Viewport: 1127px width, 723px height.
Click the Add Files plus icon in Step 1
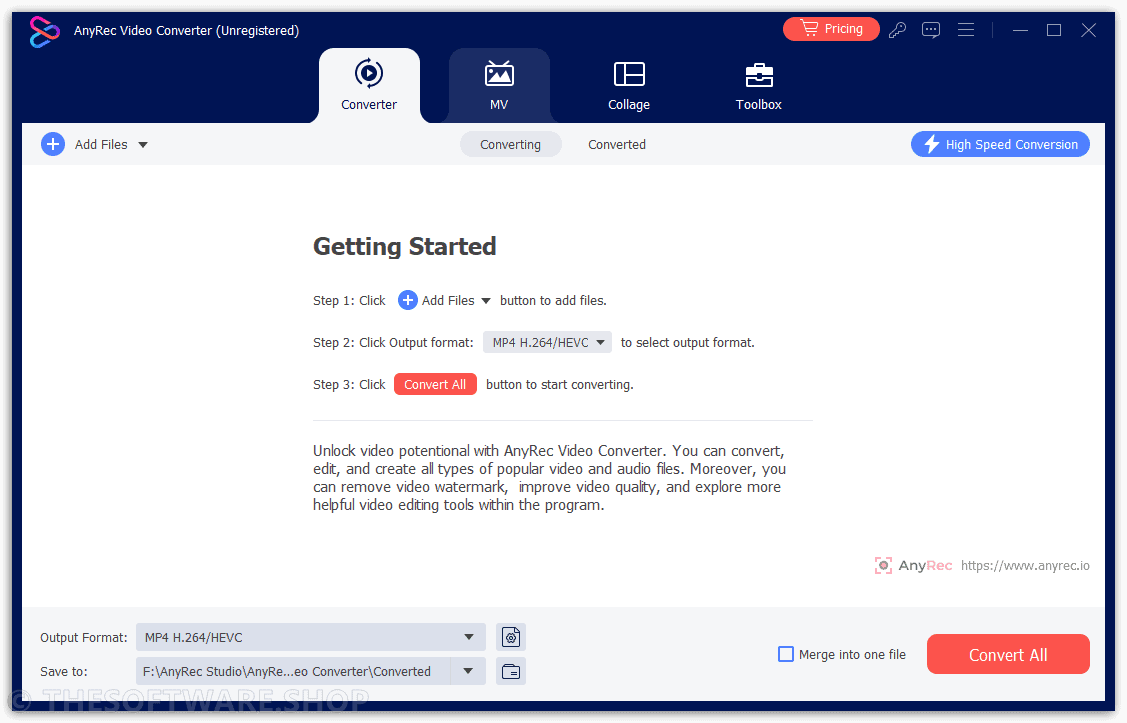pyautogui.click(x=408, y=300)
